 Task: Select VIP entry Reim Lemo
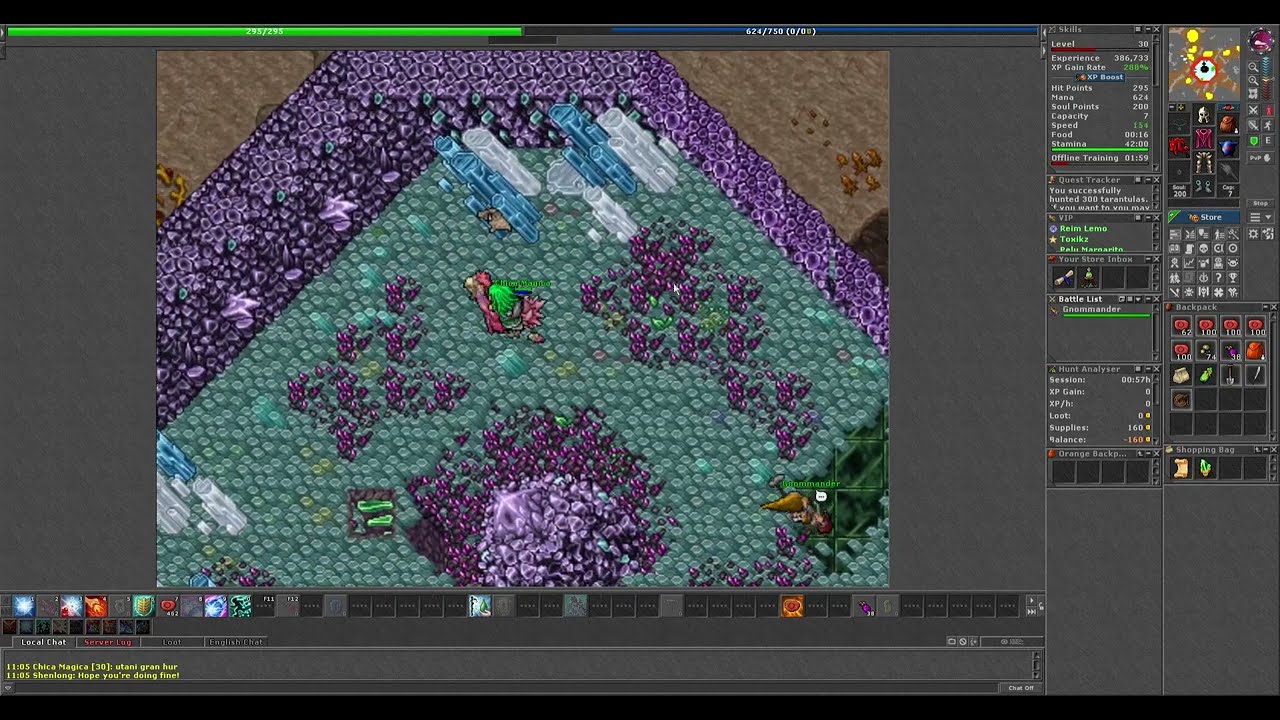coord(1083,228)
